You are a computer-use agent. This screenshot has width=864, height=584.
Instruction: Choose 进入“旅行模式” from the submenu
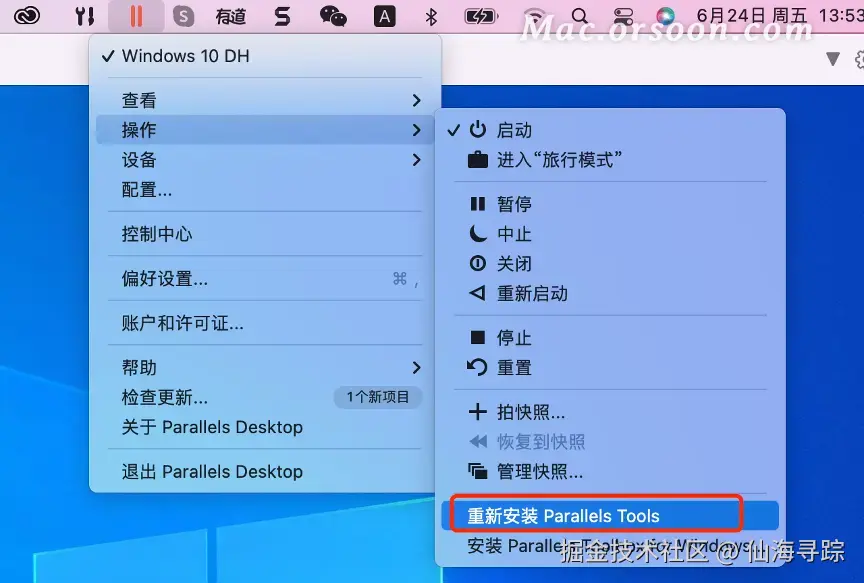click(x=610, y=160)
